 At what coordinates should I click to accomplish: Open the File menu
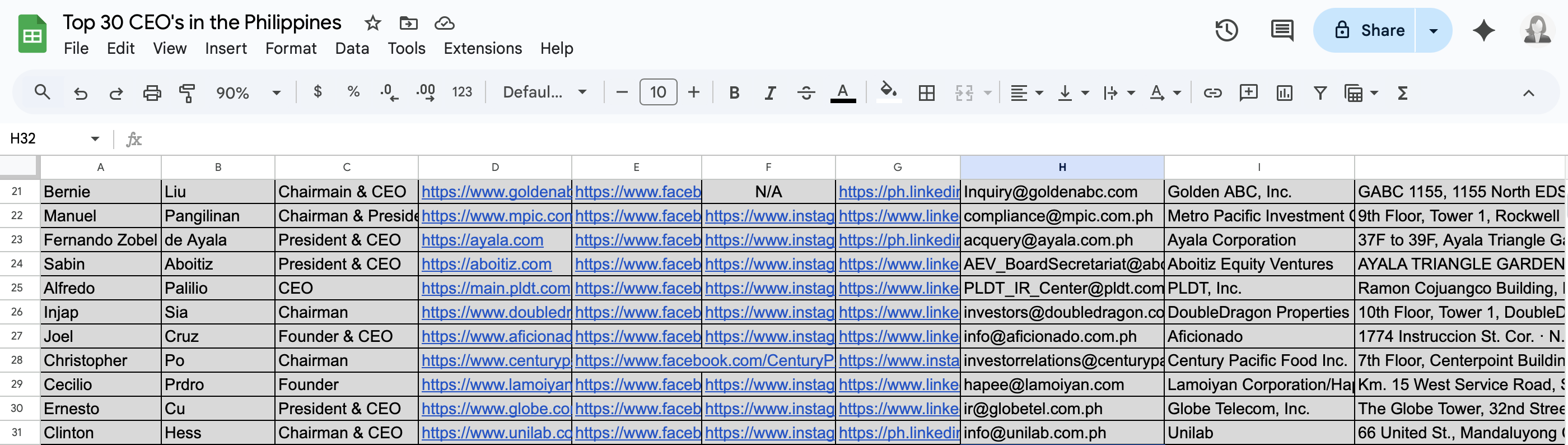click(76, 48)
